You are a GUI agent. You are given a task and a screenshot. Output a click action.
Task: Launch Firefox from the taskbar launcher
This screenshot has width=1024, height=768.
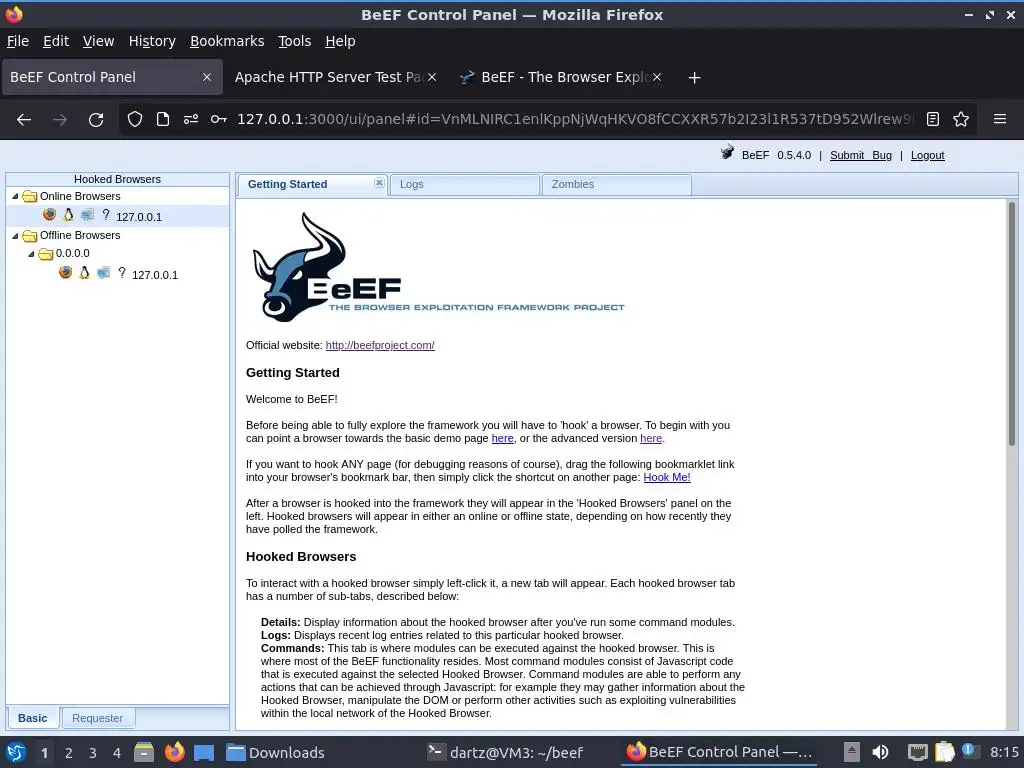click(174, 752)
